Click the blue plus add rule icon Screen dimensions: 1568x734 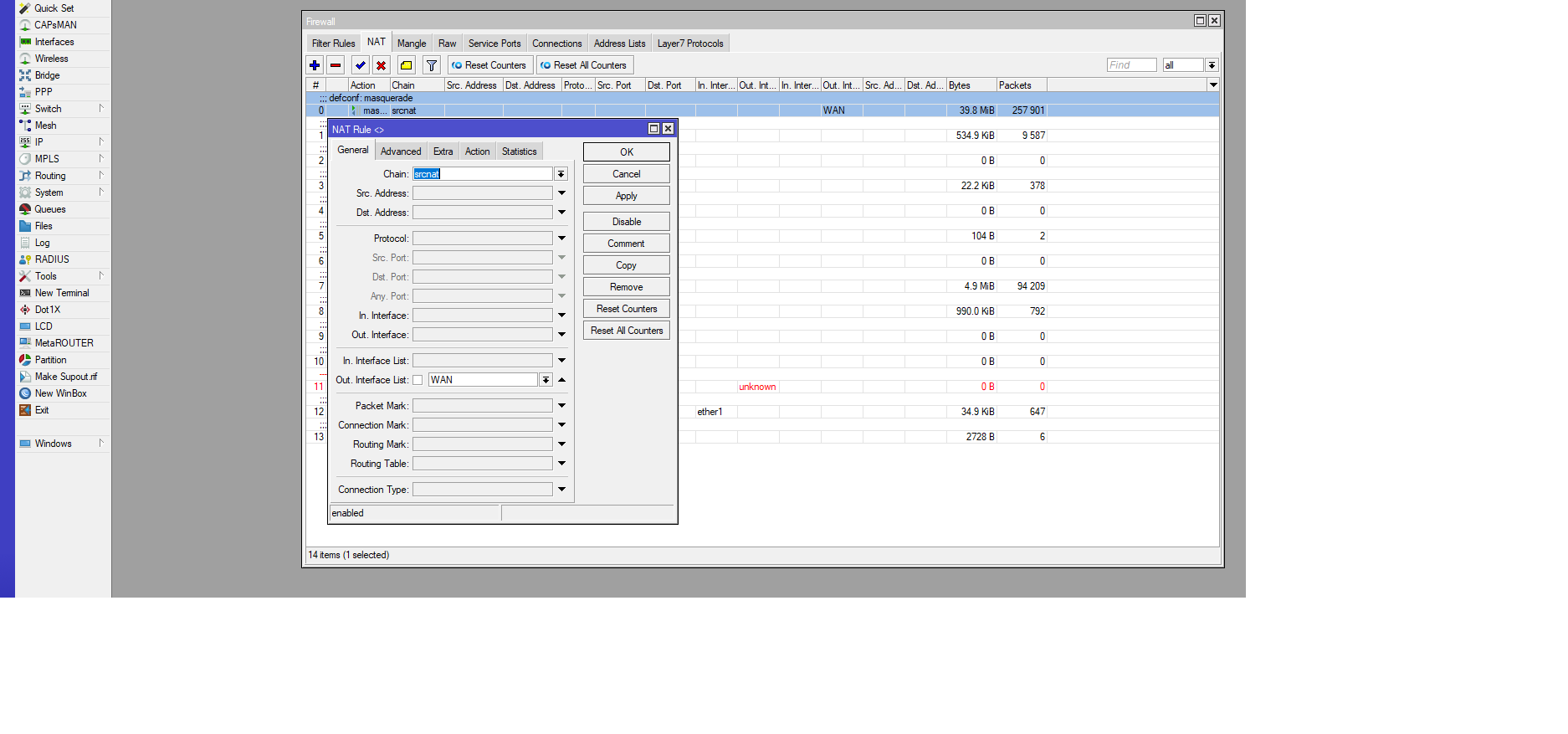315,65
